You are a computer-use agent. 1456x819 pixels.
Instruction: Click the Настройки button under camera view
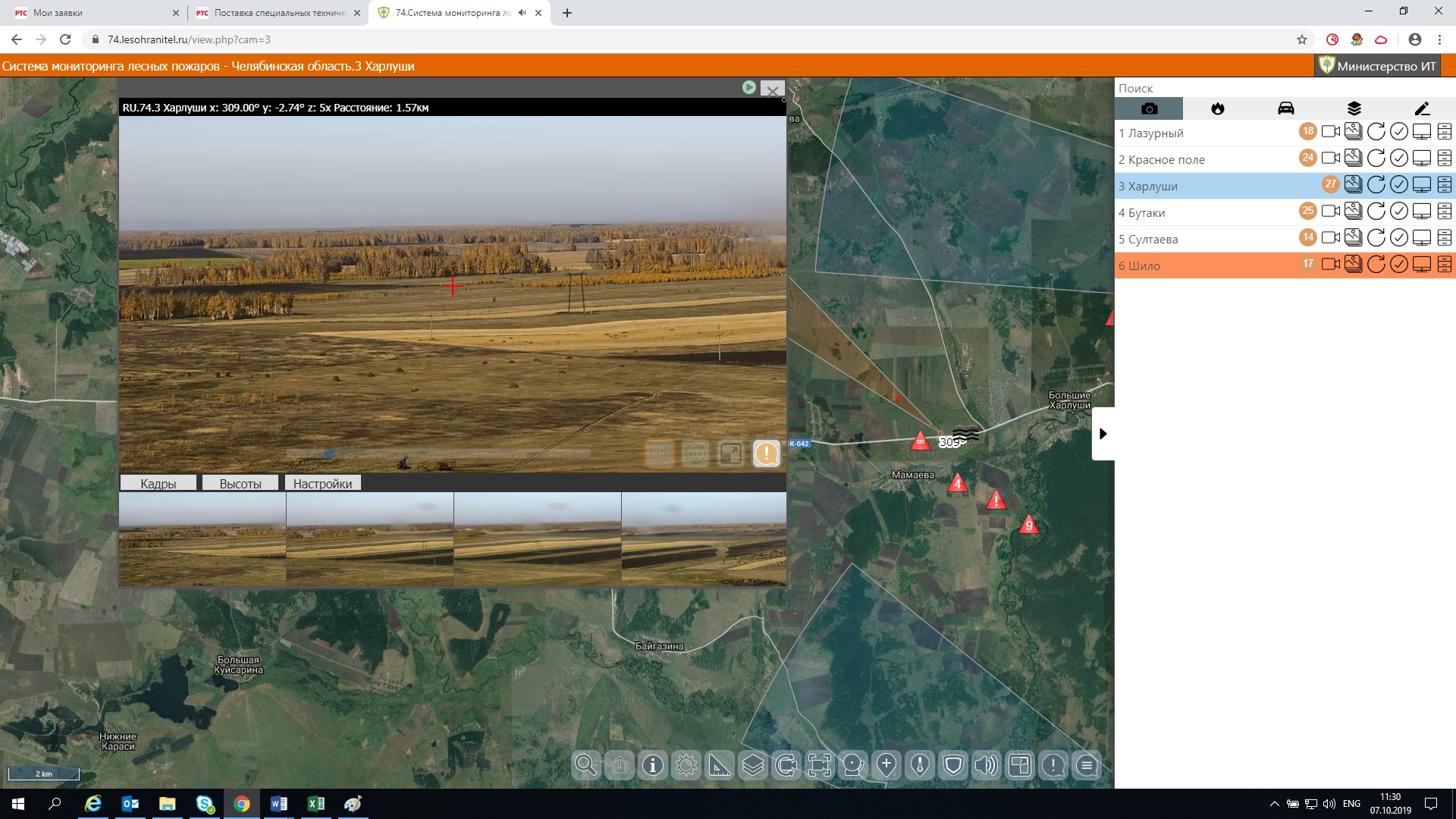click(322, 484)
